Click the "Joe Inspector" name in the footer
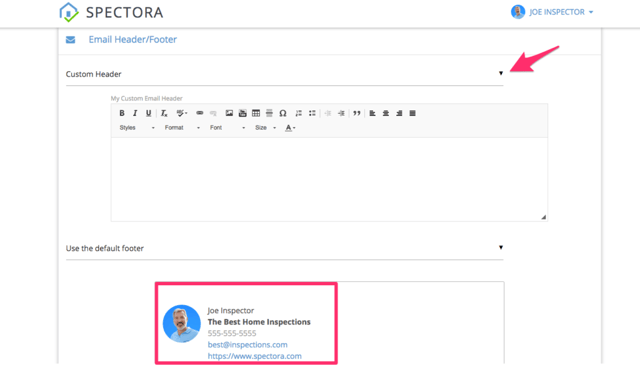This screenshot has height=365, width=640. [231, 310]
